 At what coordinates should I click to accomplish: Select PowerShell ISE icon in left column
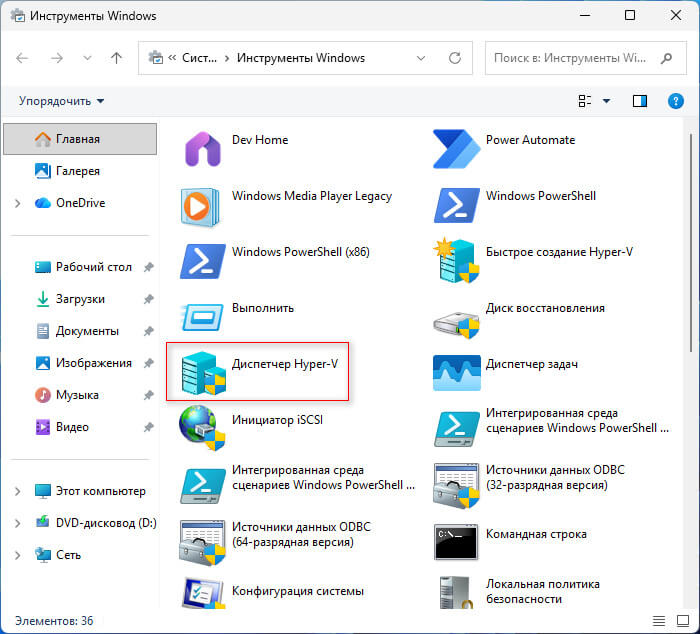pos(202,486)
